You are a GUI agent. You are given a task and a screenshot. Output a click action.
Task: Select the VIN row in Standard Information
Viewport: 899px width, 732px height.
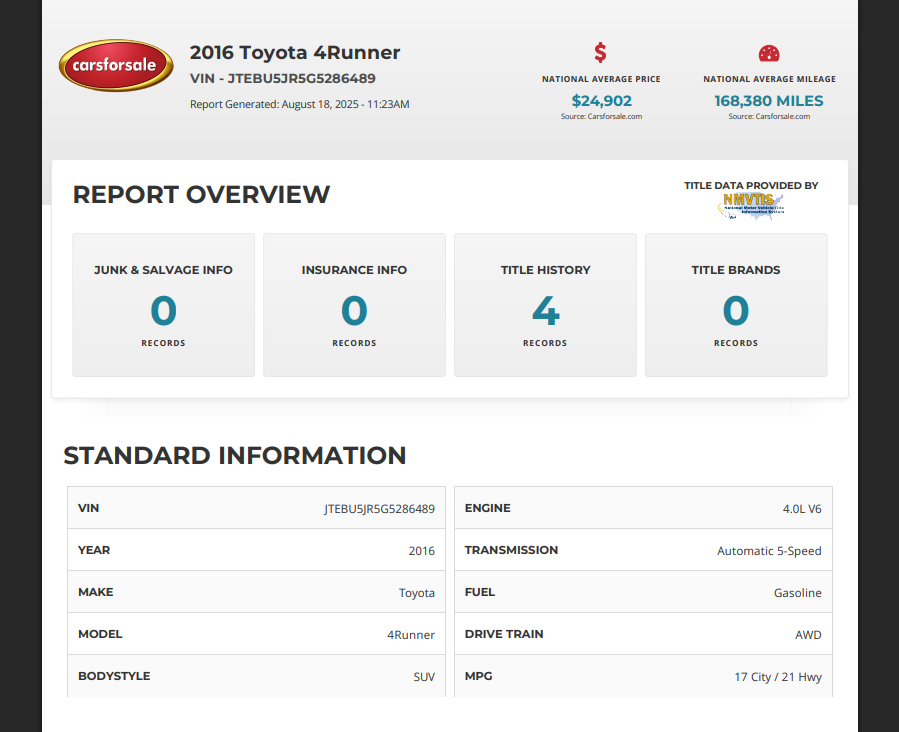tap(256, 508)
